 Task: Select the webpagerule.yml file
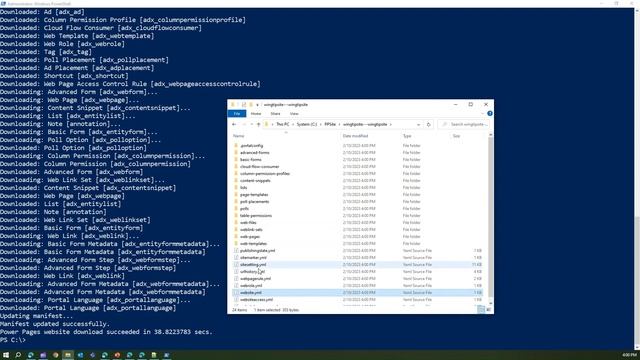(x=256, y=278)
